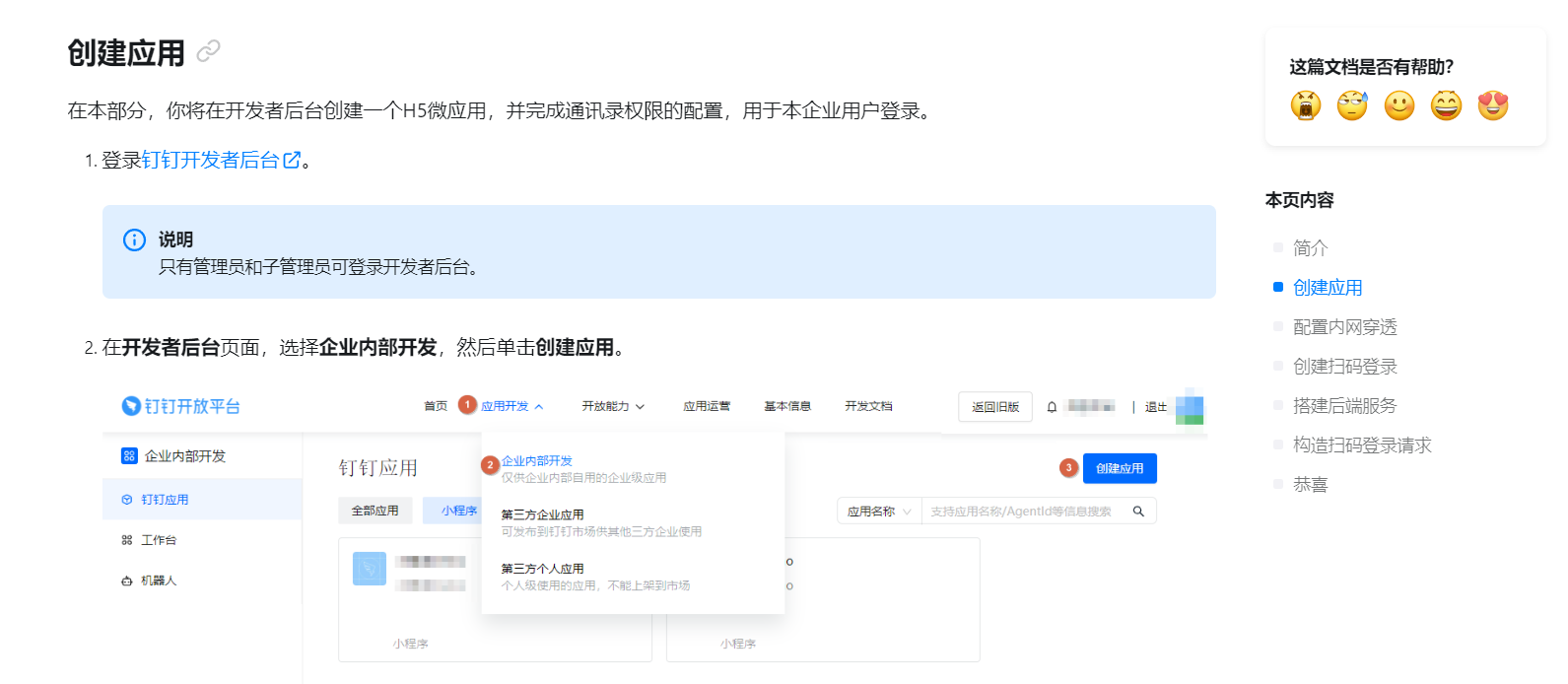Click the info icon in the 说明 box

click(x=134, y=239)
